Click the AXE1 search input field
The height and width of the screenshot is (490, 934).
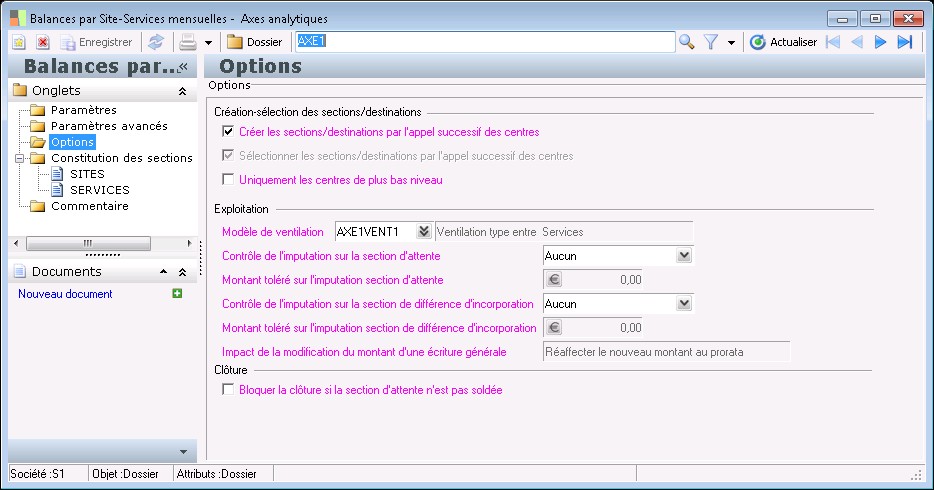tap(485, 42)
